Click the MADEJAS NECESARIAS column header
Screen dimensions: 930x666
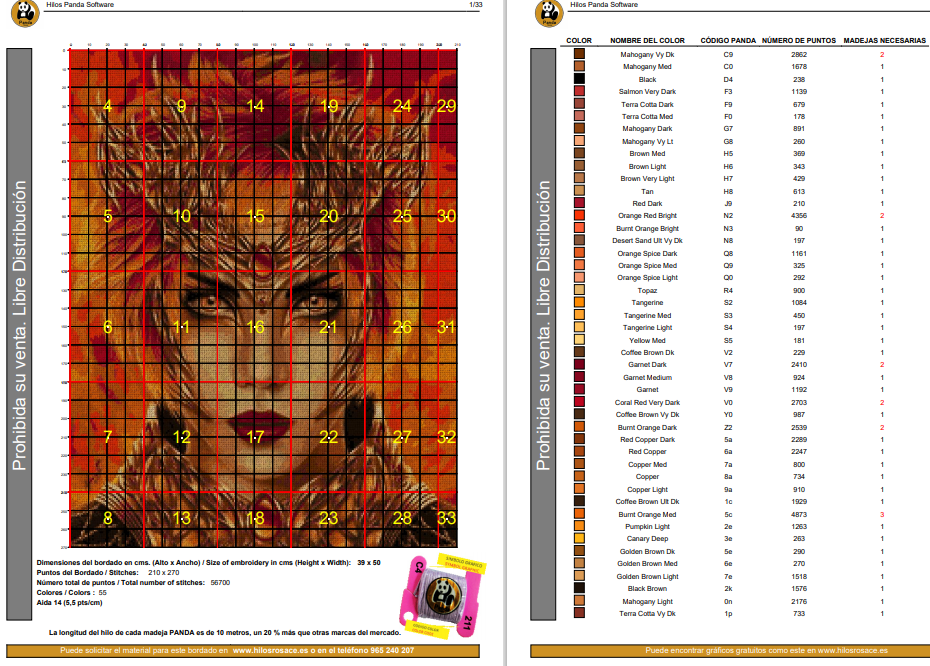coord(884,40)
